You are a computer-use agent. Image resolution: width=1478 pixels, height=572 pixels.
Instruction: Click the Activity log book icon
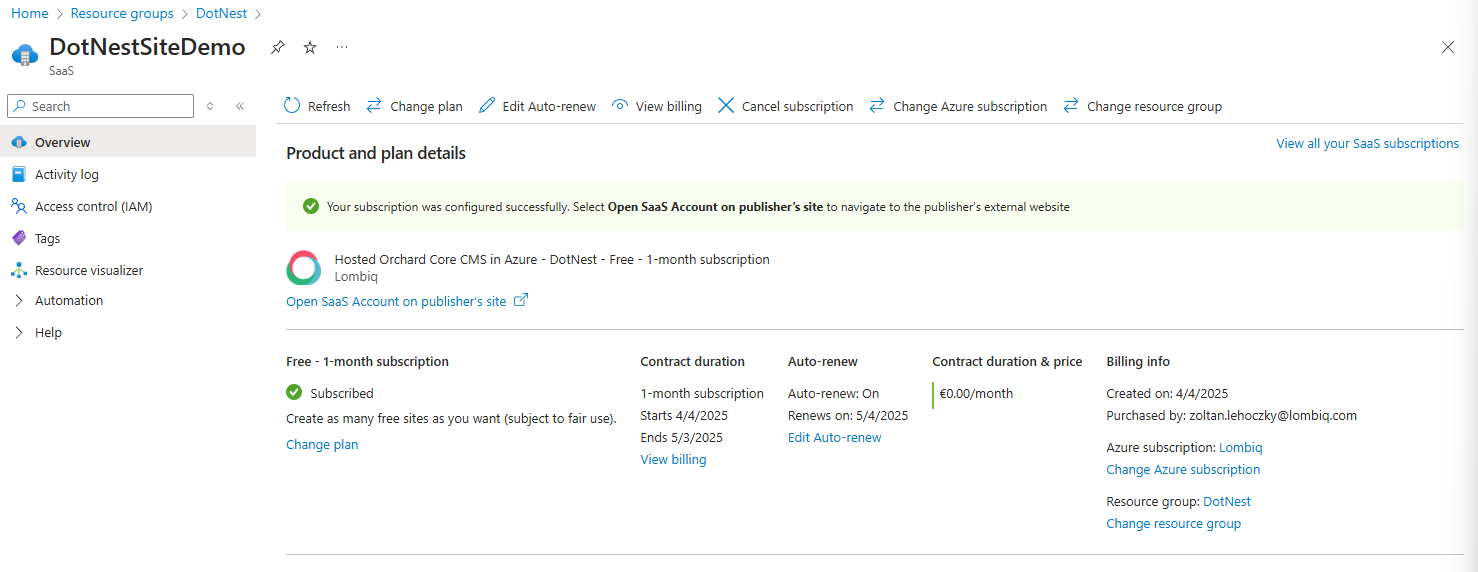point(18,174)
